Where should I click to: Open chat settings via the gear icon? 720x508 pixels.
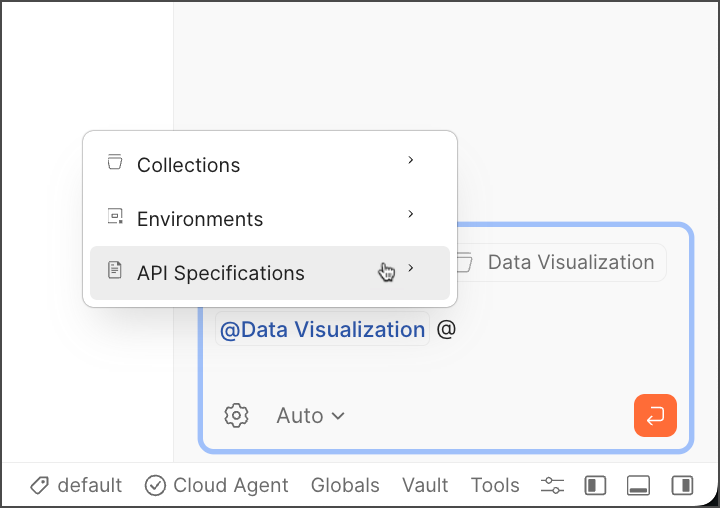click(236, 415)
